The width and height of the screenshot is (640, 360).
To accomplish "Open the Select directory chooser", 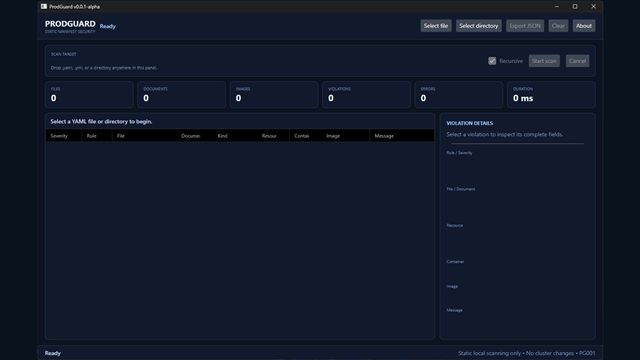I will tap(478, 26).
